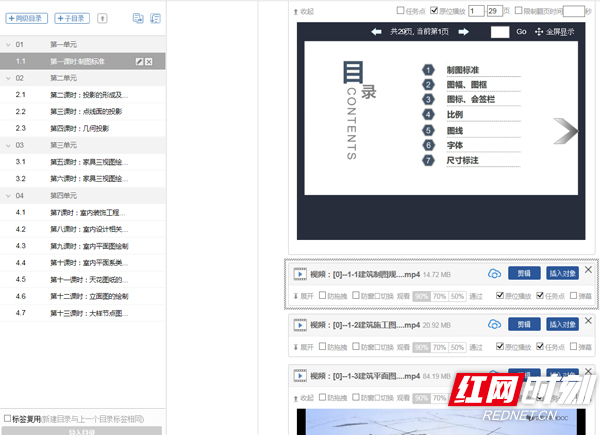Toggle 原位播放 checkbox for the 1-2 video

tap(499, 346)
